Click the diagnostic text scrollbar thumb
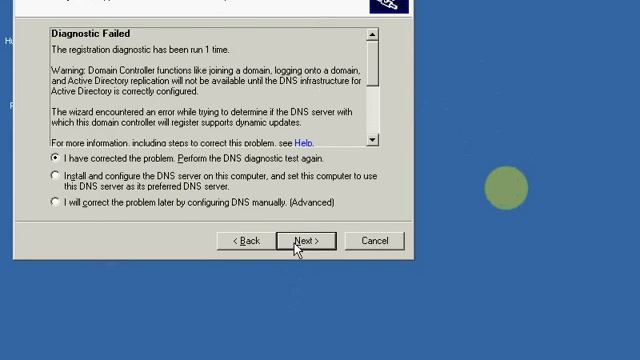640x360 pixels. pyautogui.click(x=372, y=64)
